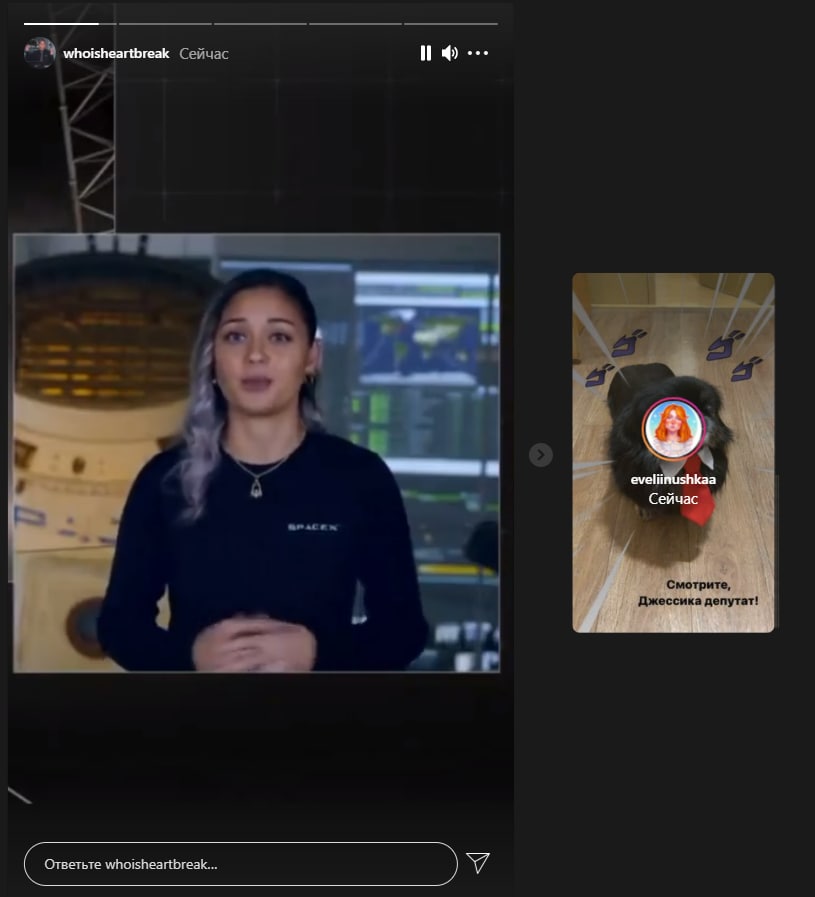Click the 'Сейчас' label under eveliinushkaa
Screen dimensions: 815x897
pos(673,499)
